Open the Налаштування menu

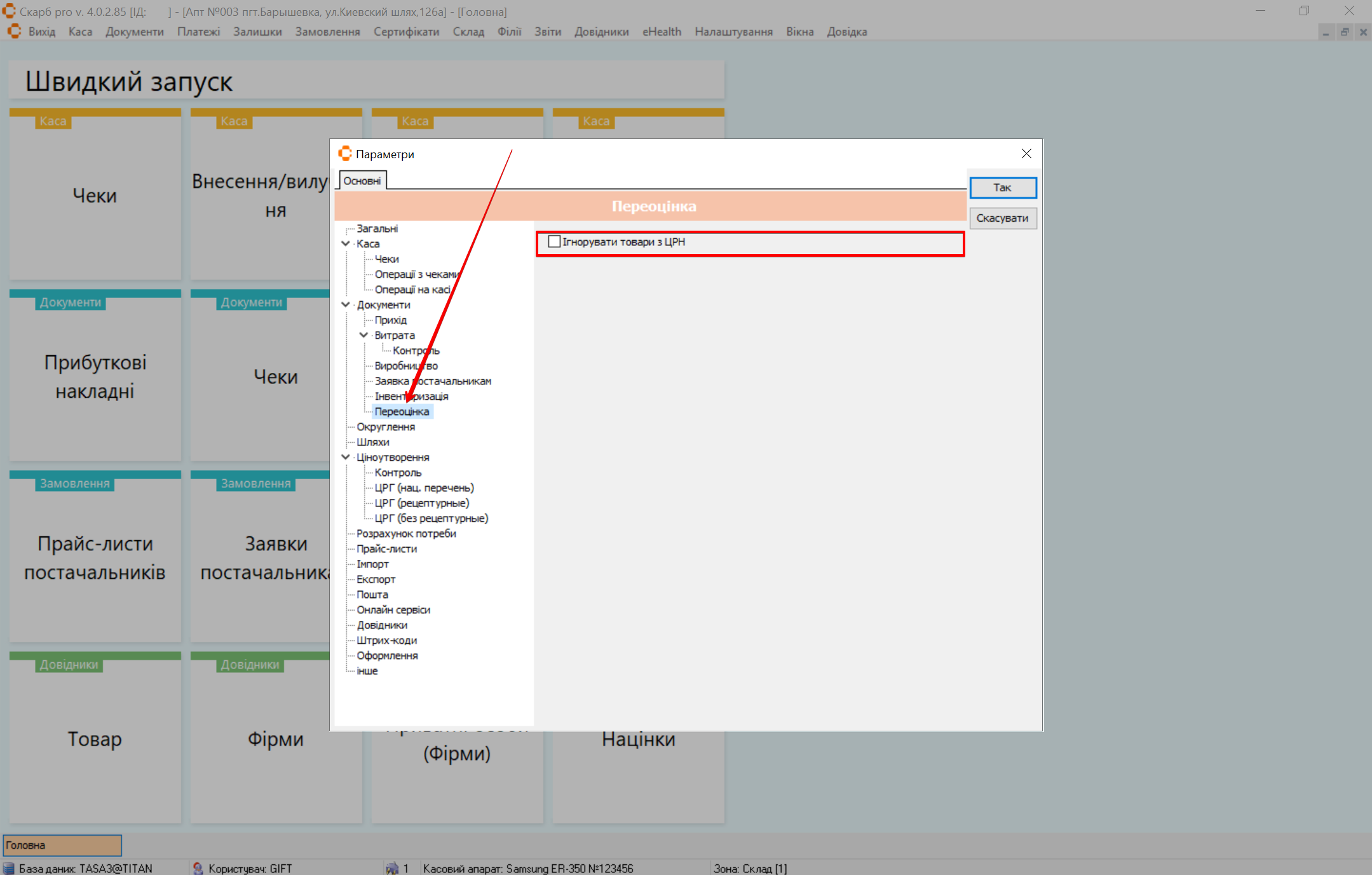pos(733,32)
